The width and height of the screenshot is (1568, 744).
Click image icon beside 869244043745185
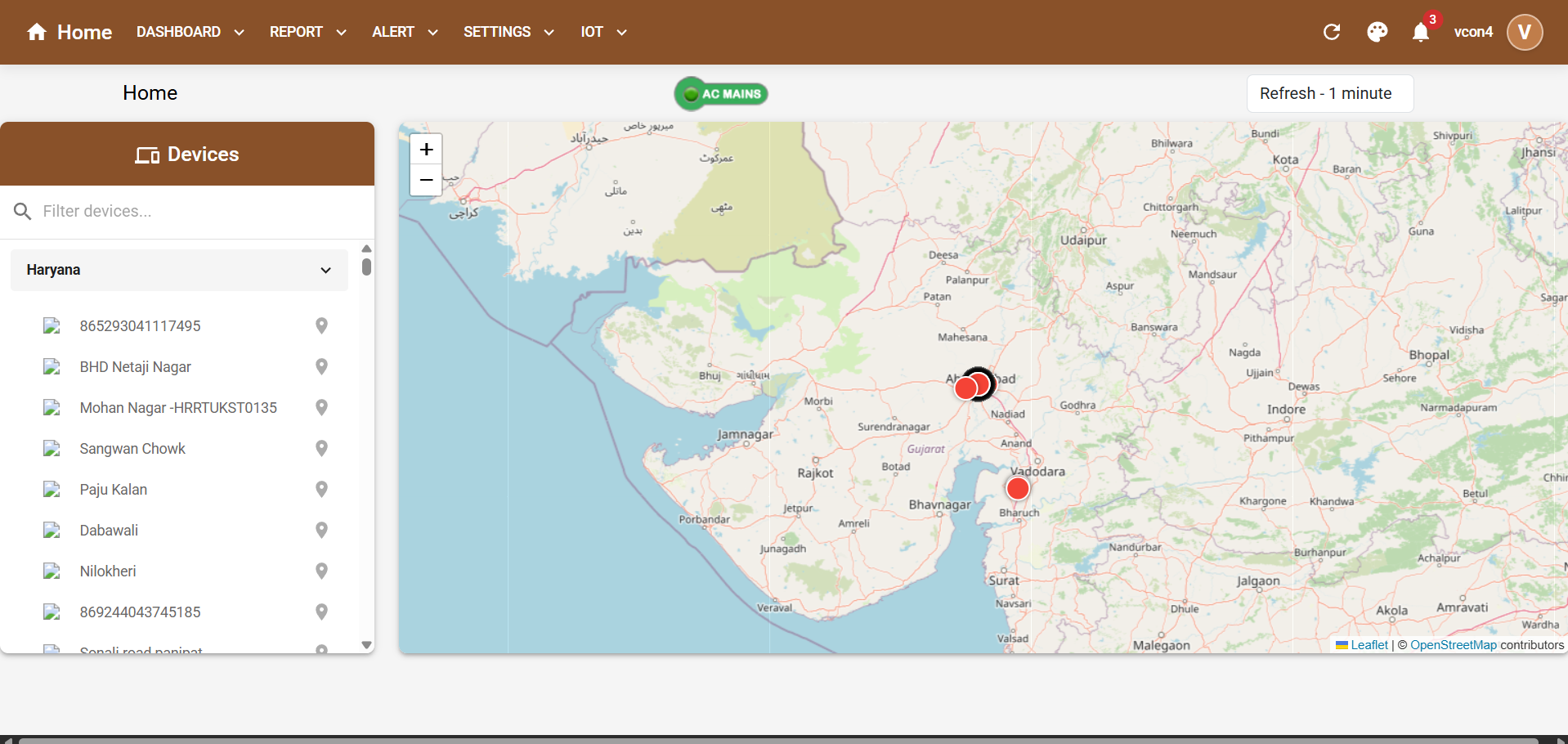[52, 612]
